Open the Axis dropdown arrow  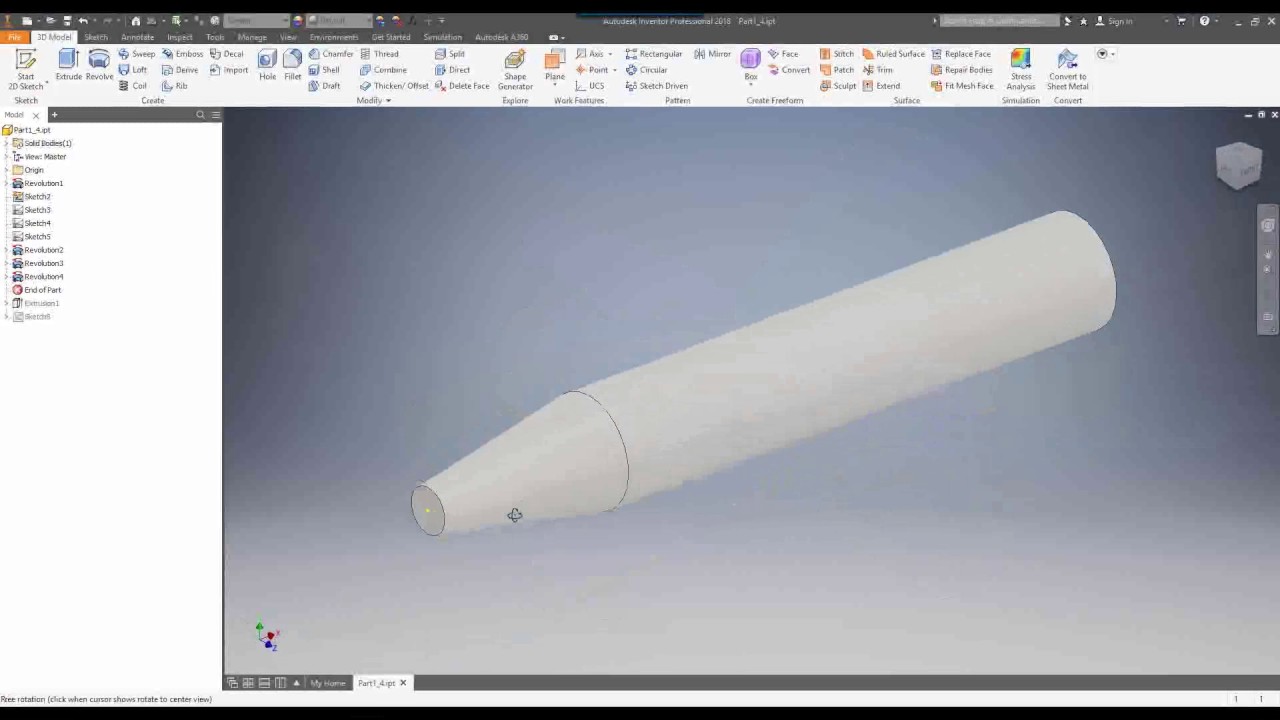coord(610,54)
